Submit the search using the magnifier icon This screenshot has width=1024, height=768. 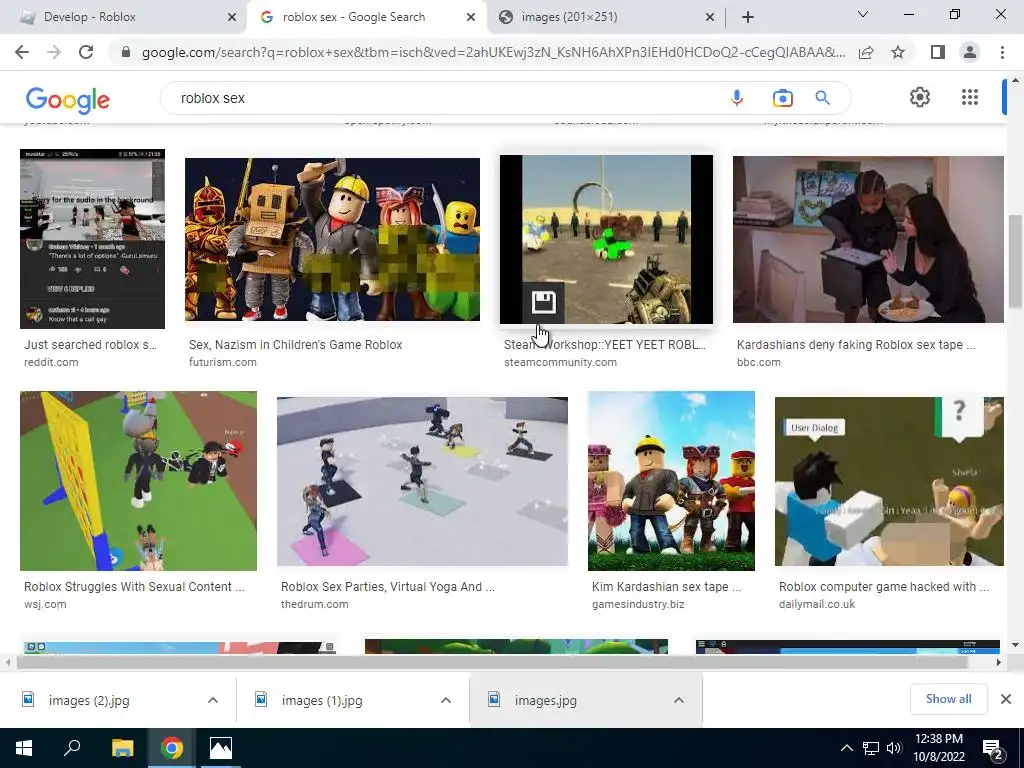822,98
